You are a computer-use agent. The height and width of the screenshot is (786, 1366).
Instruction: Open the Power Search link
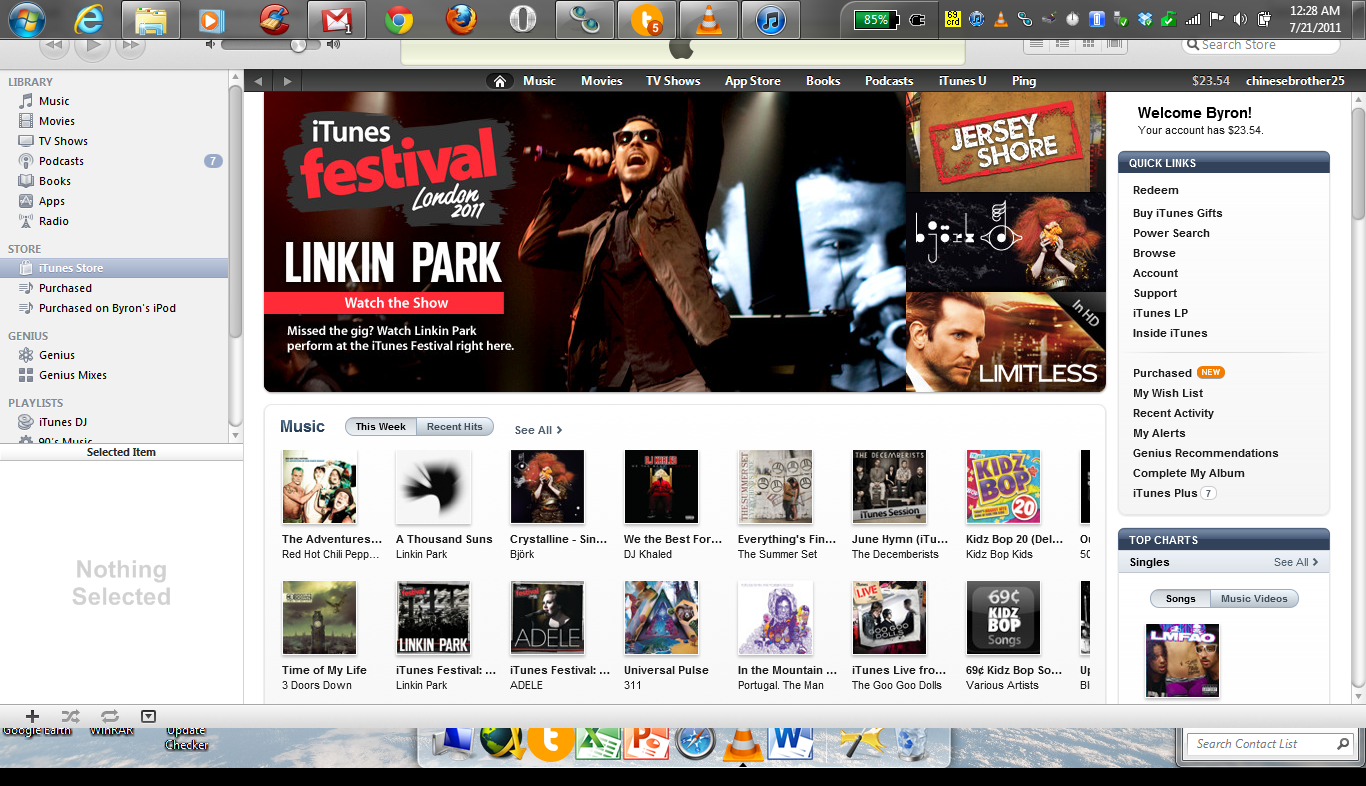1171,233
